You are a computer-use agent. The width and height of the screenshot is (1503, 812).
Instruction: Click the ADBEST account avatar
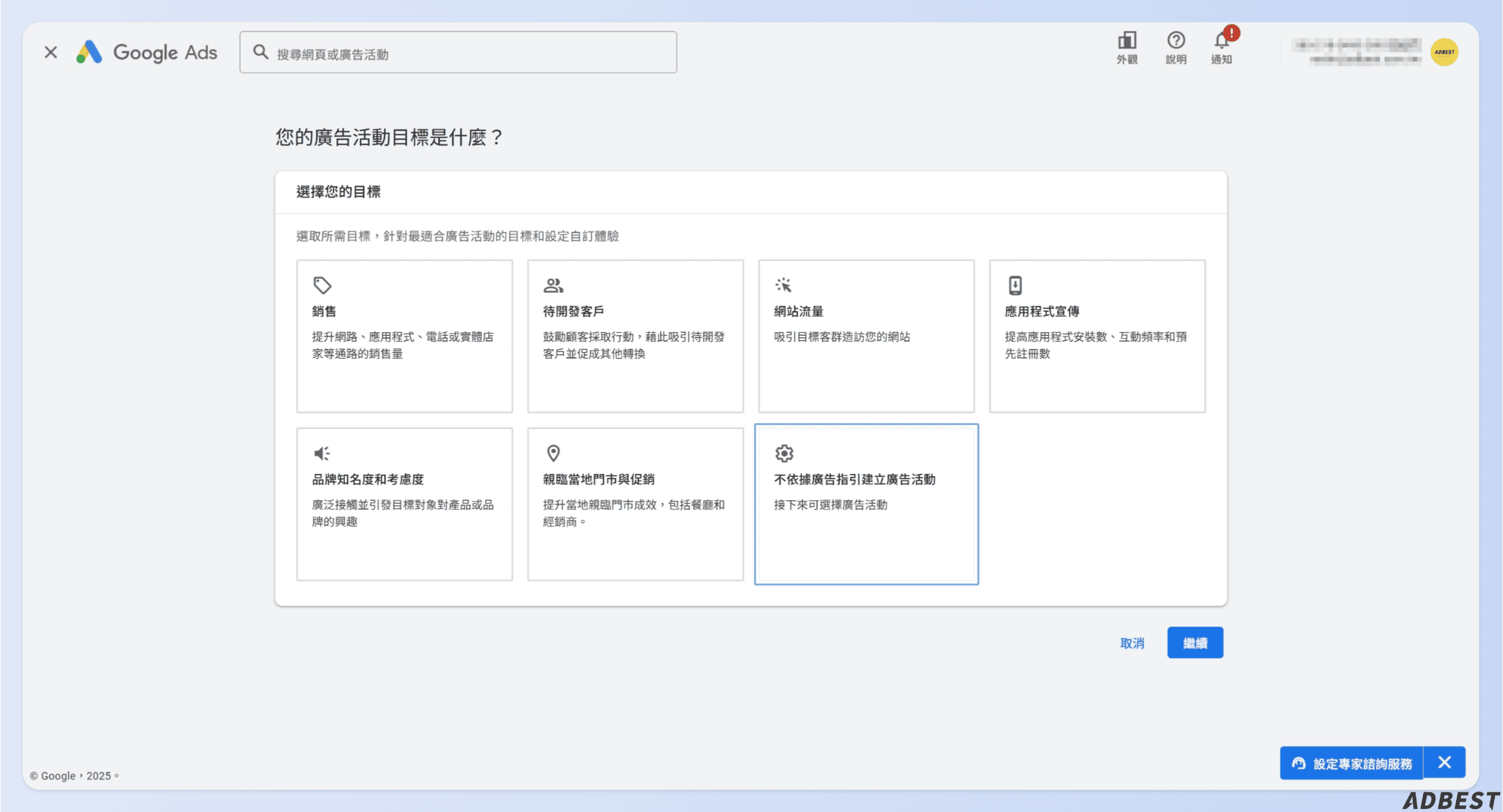[x=1443, y=51]
